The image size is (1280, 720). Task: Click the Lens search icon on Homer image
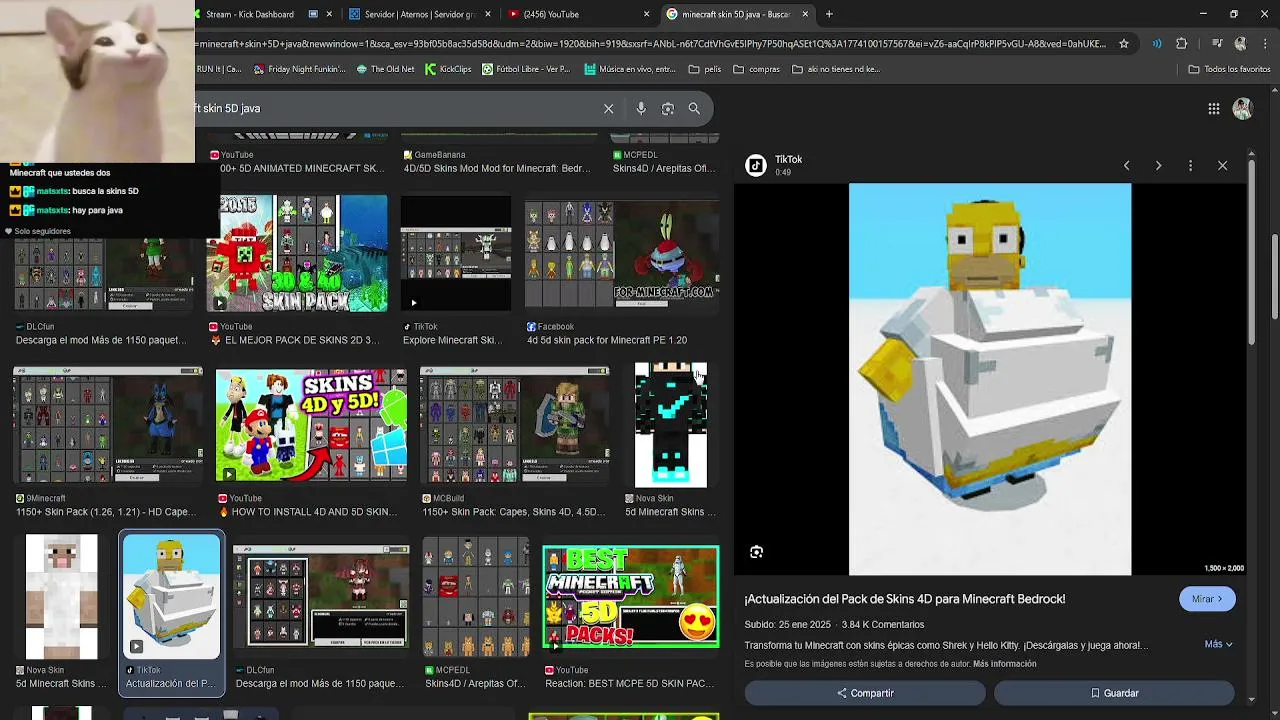pos(757,552)
